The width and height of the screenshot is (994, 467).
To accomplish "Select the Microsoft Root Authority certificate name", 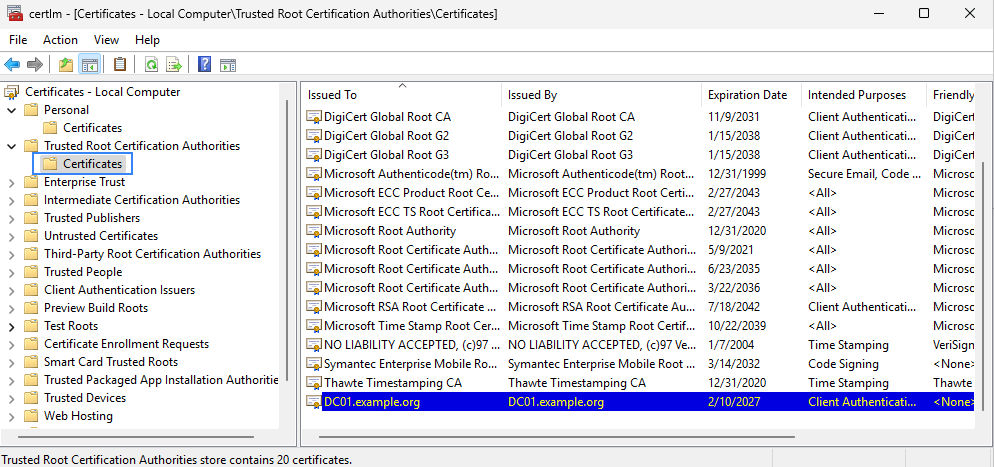I will pyautogui.click(x=390, y=231).
